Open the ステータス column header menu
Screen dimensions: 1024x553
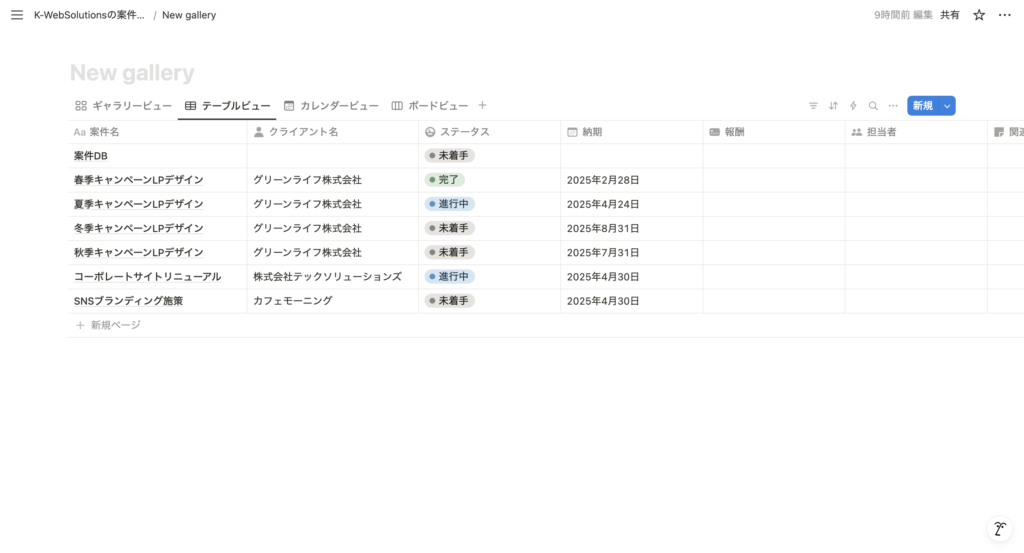[x=465, y=132]
